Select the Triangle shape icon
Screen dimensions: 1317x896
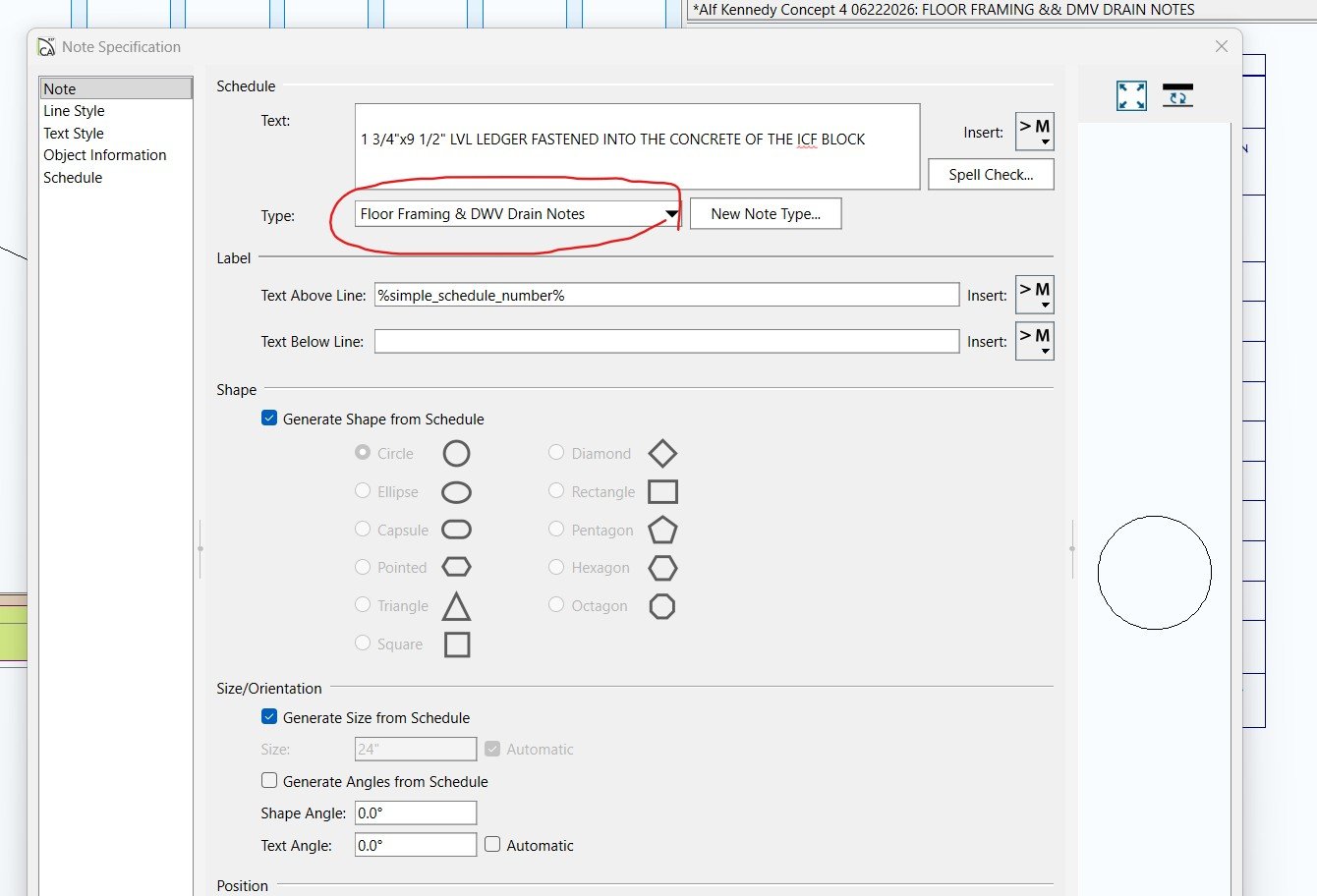456,606
